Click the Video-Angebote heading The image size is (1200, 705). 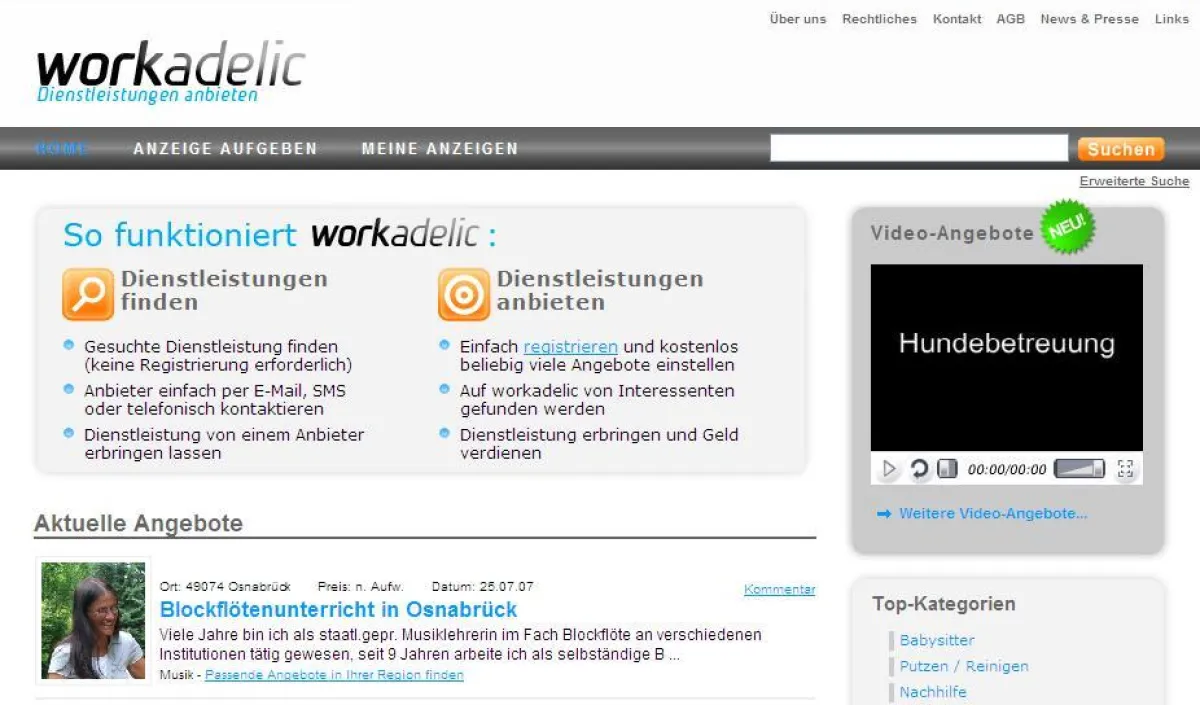952,233
